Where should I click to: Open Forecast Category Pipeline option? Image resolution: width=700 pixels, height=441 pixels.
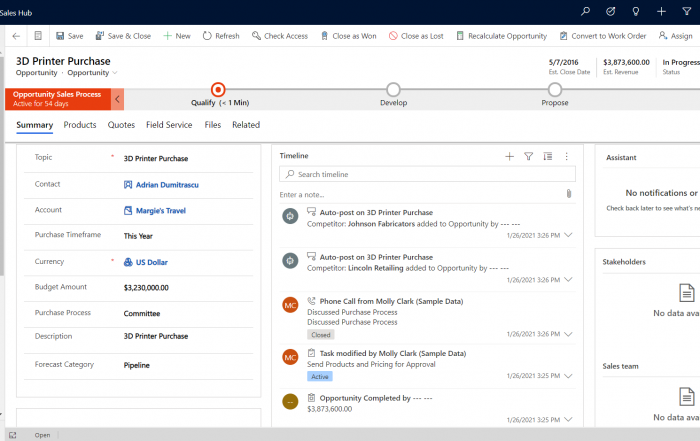coord(137,365)
